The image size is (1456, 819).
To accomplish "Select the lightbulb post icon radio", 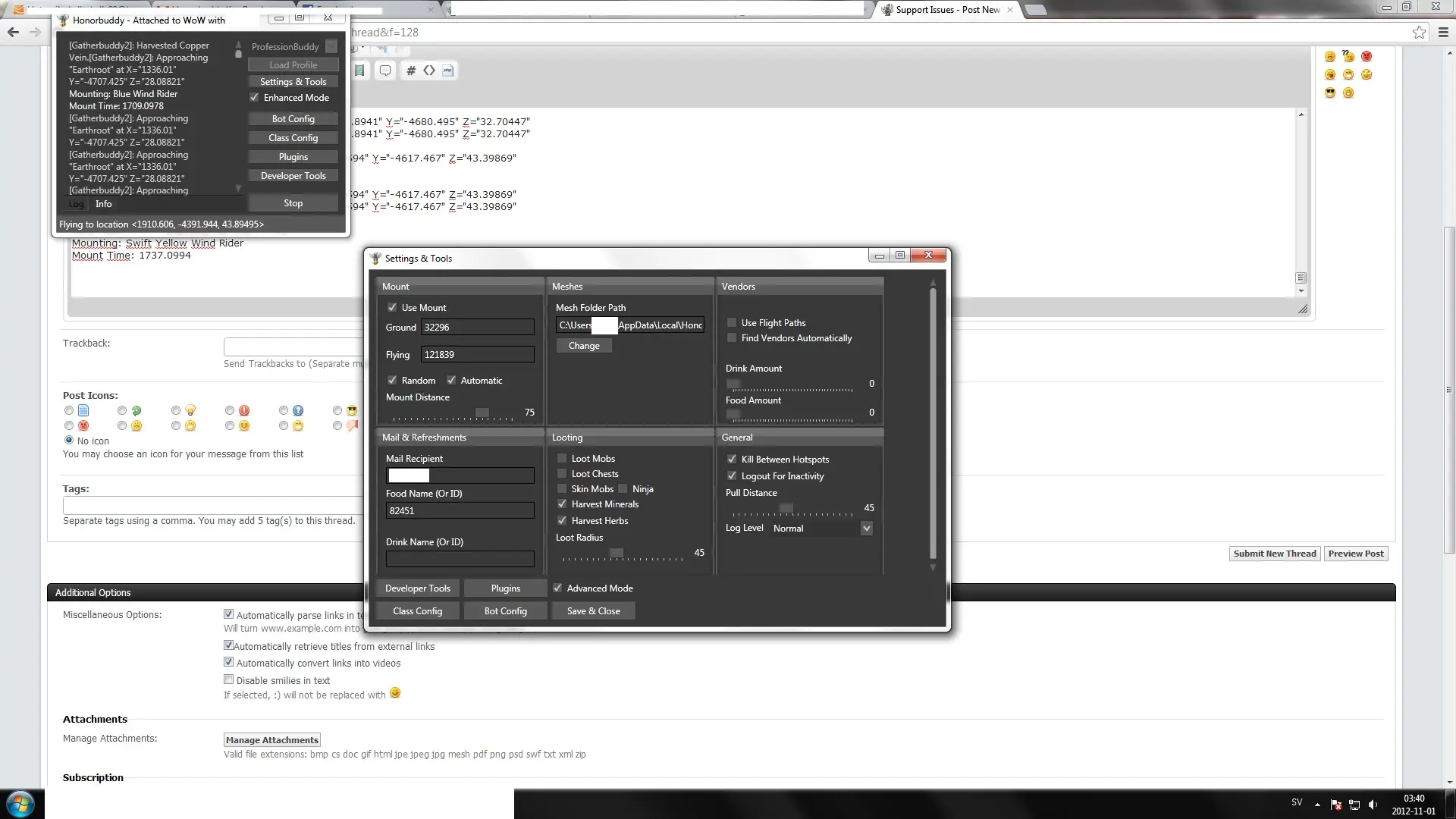I will (176, 410).
